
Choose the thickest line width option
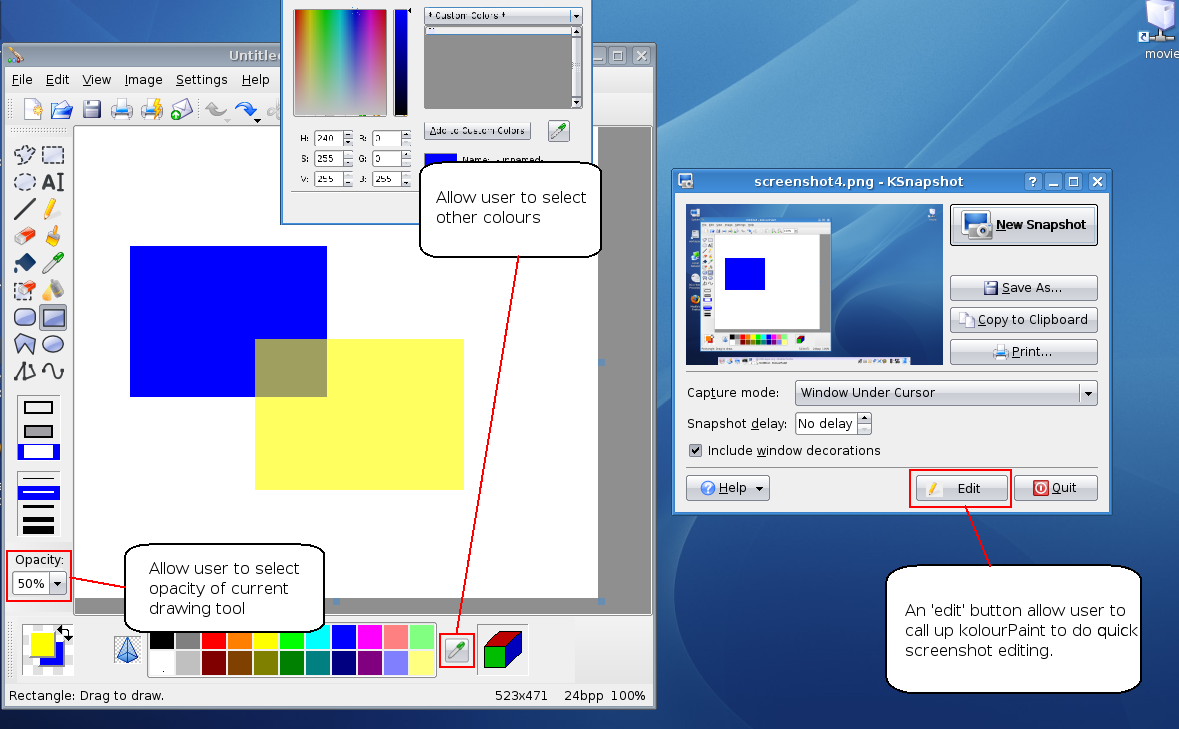(x=38, y=529)
